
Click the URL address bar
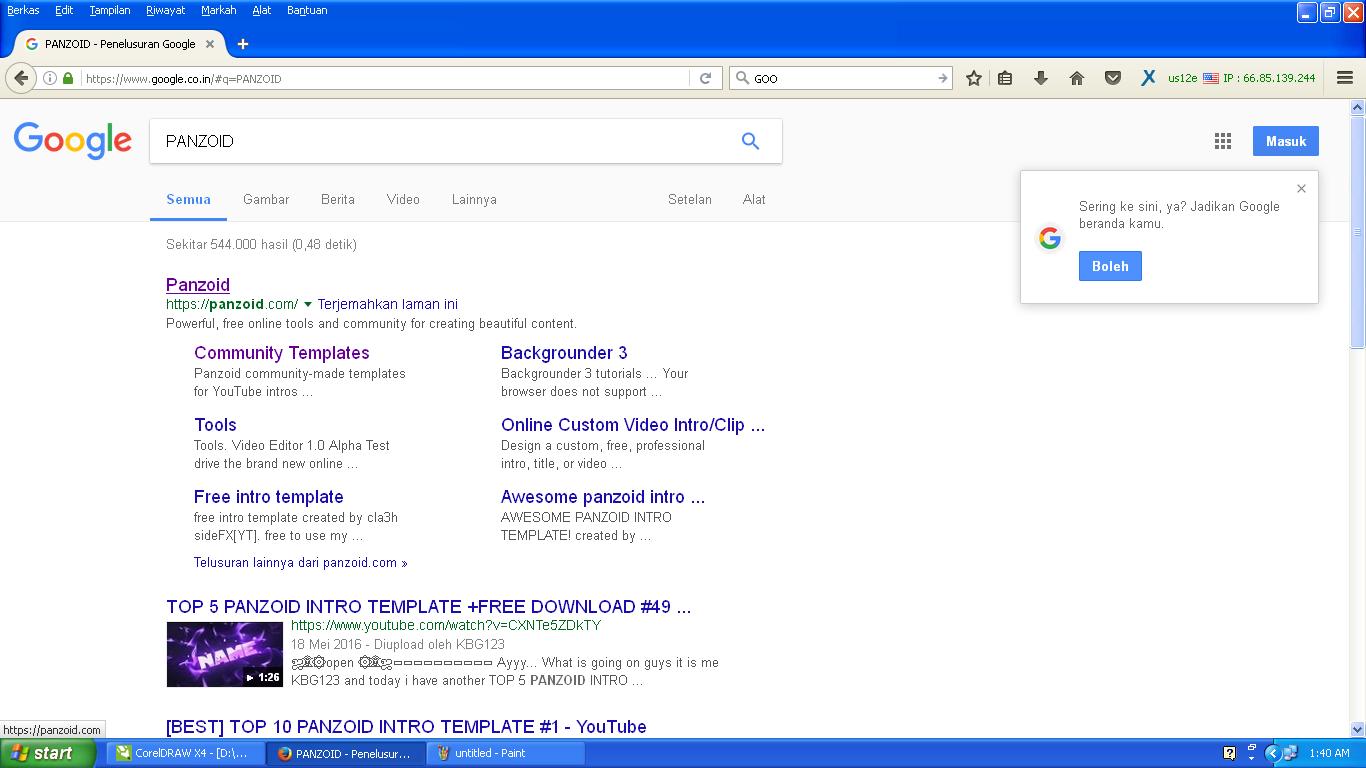pyautogui.click(x=385, y=78)
